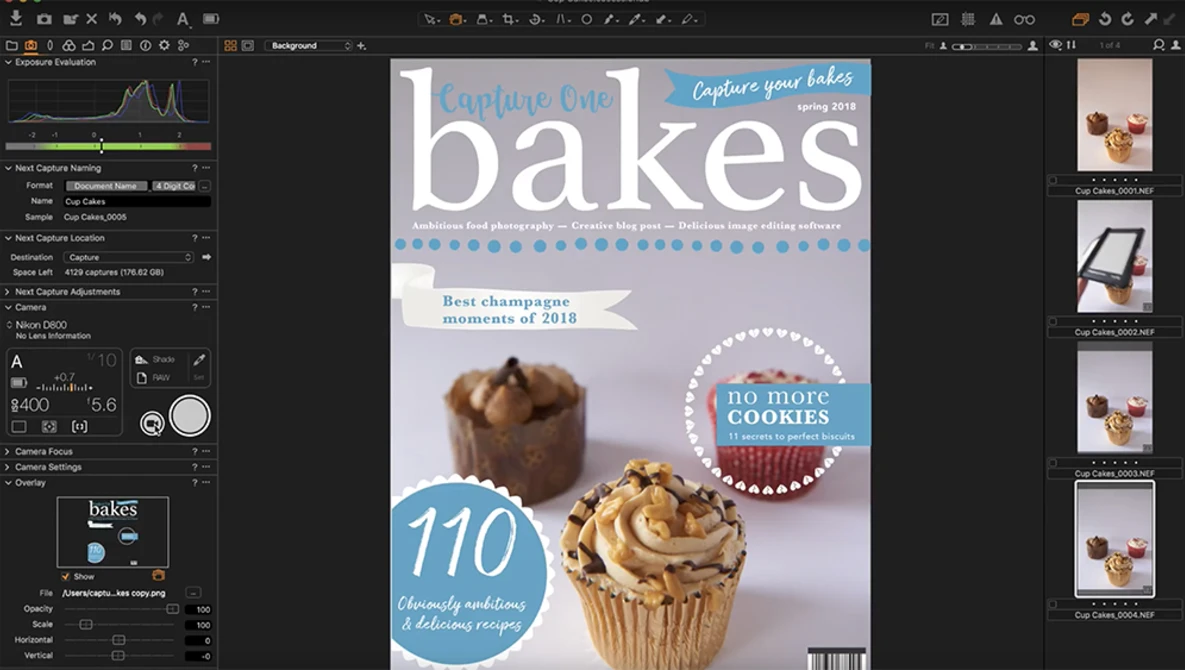1185x670 pixels.
Task: Click the orange copies/variants icon
Action: coord(1080,20)
